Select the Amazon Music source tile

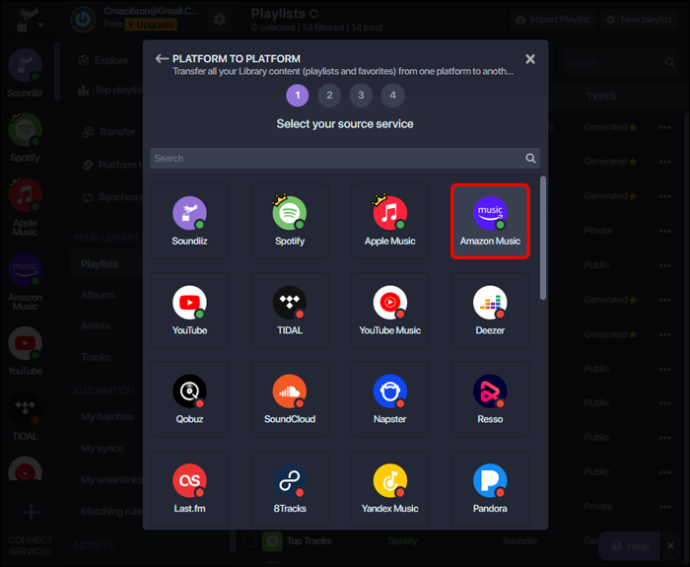pos(490,221)
